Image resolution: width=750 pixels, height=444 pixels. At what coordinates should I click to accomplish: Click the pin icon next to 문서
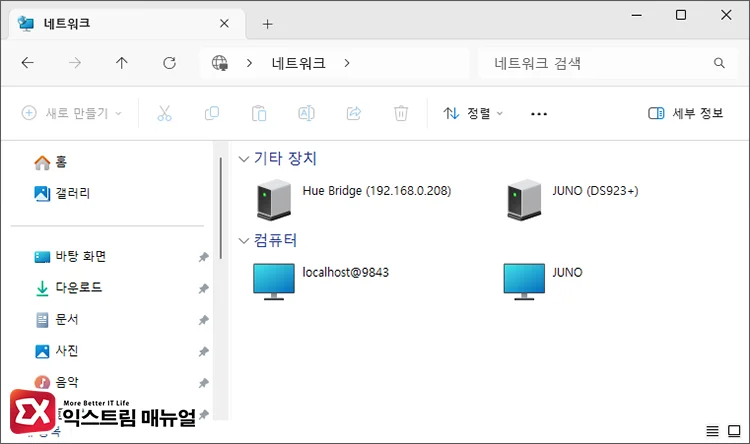(203, 320)
